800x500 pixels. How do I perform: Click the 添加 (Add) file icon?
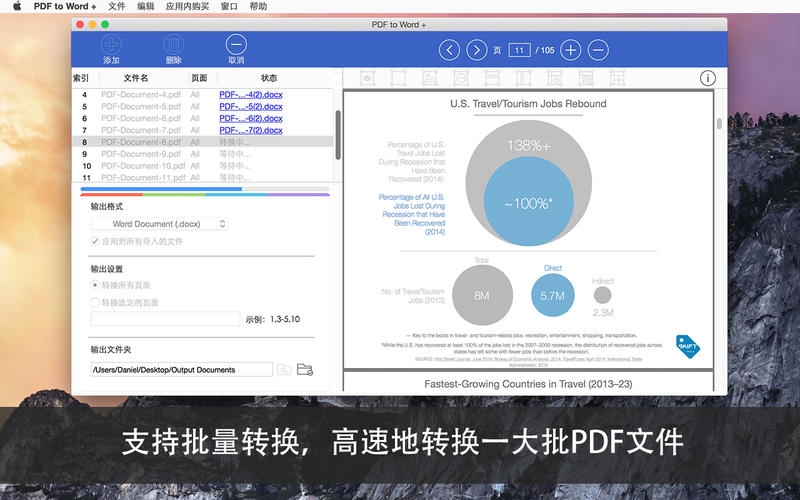pyautogui.click(x=111, y=45)
